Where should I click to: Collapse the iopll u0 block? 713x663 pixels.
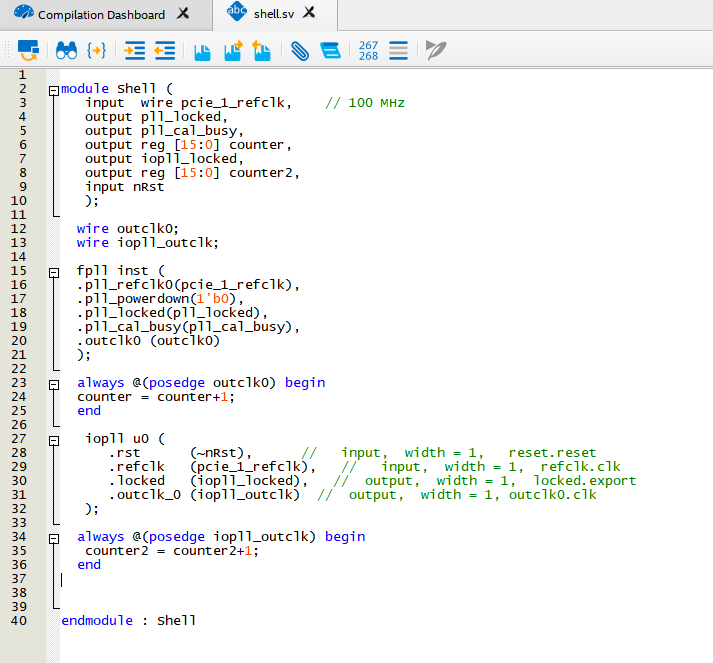53,439
